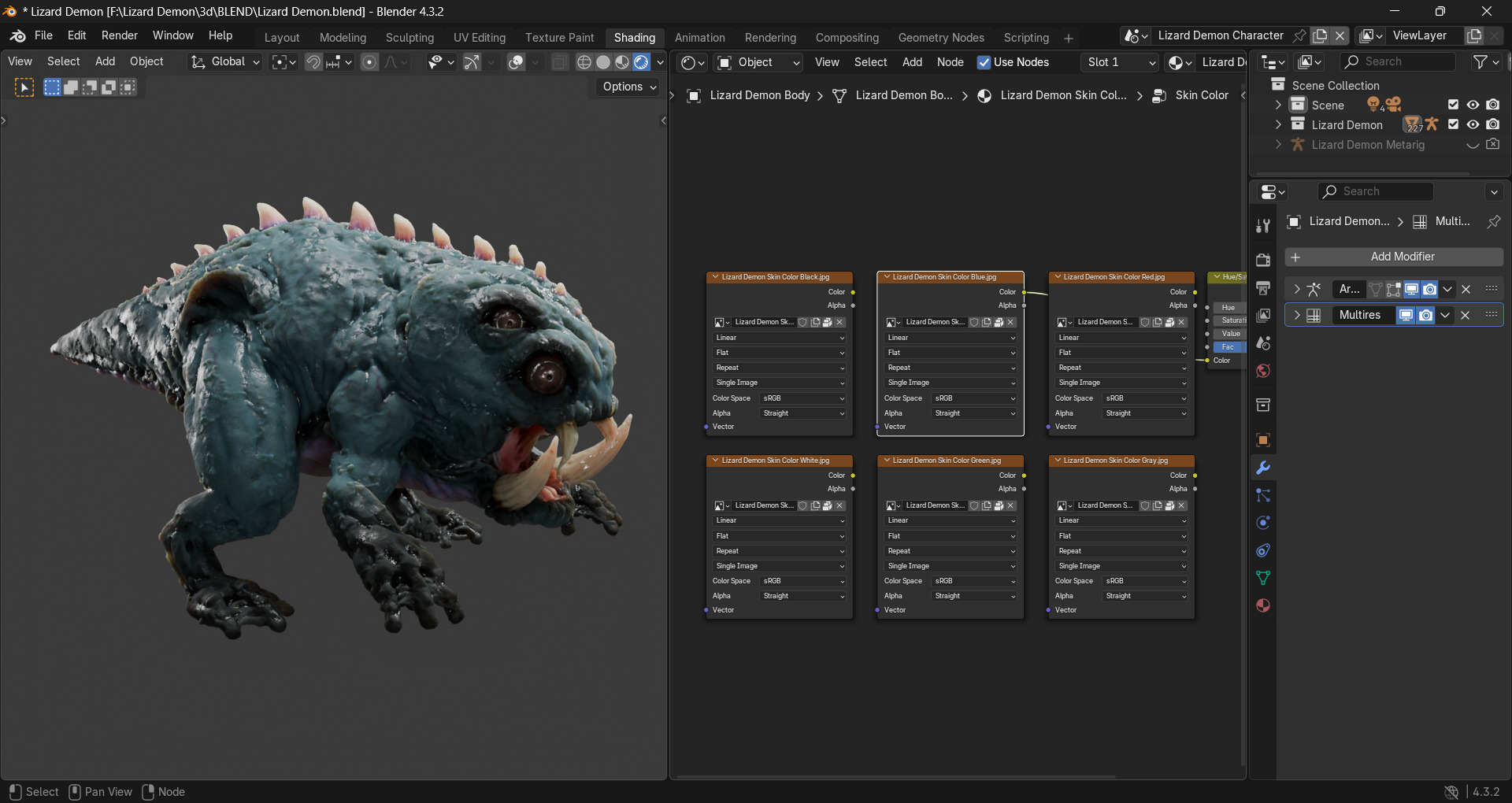Click the Add Modifier button
The image size is (1512, 803).
(x=1394, y=257)
